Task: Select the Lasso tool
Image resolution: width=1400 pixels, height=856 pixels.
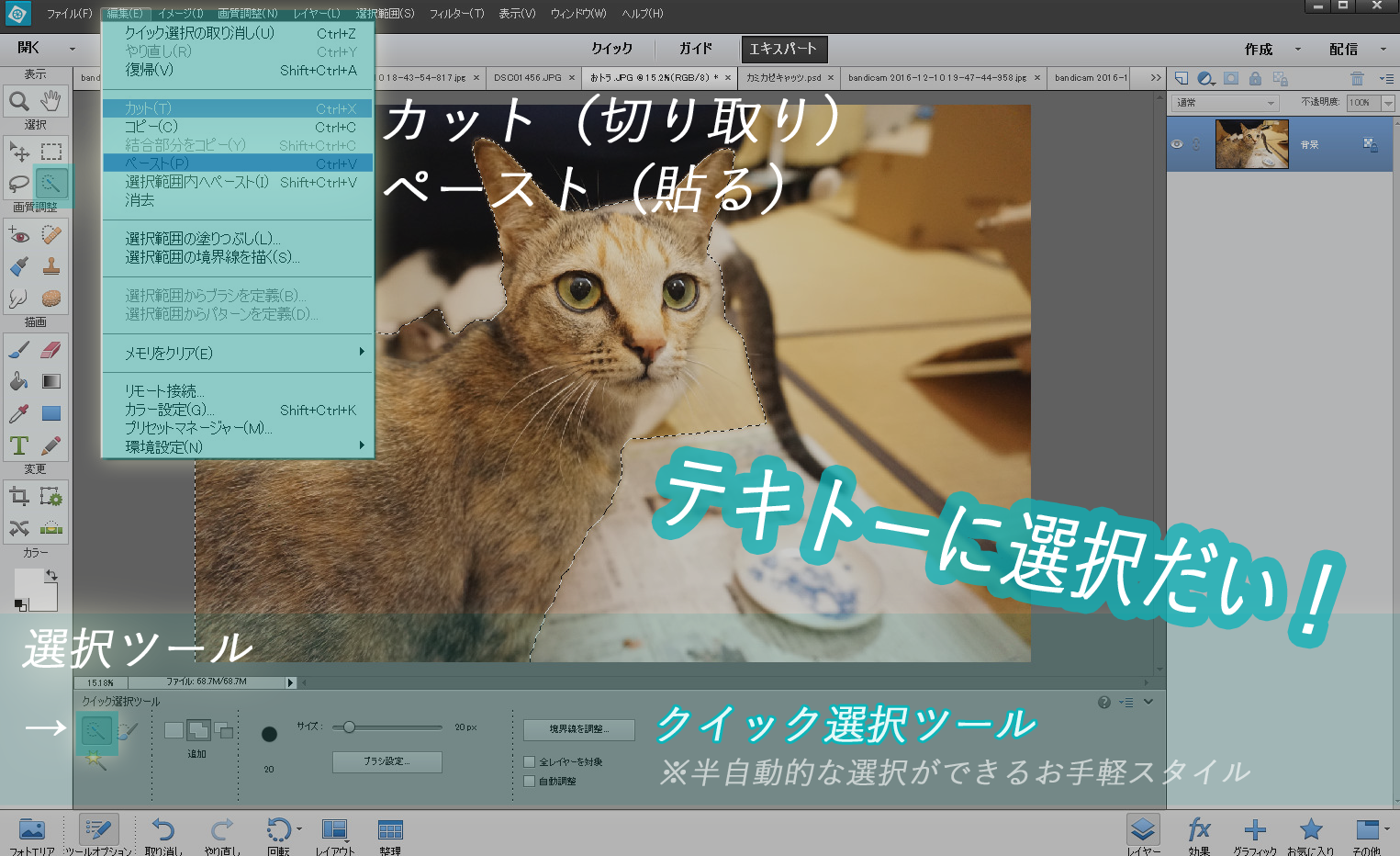Action: point(18,183)
